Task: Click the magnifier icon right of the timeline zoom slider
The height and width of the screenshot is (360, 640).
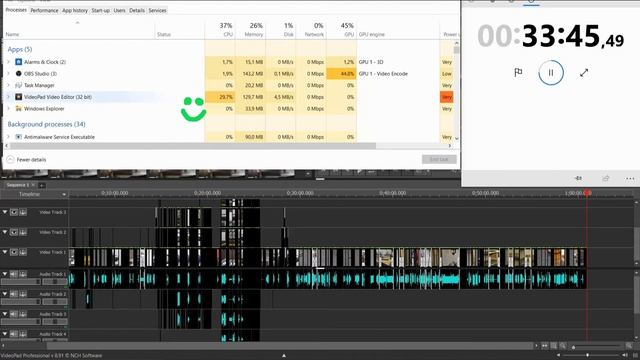Action: pos(629,346)
